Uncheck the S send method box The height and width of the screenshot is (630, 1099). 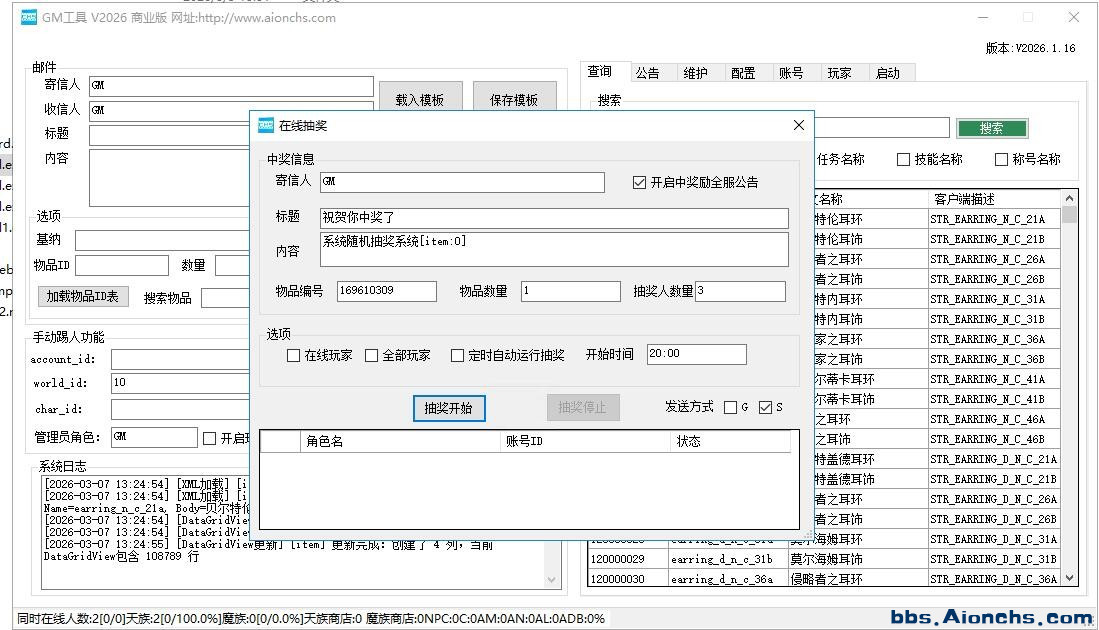pos(766,407)
